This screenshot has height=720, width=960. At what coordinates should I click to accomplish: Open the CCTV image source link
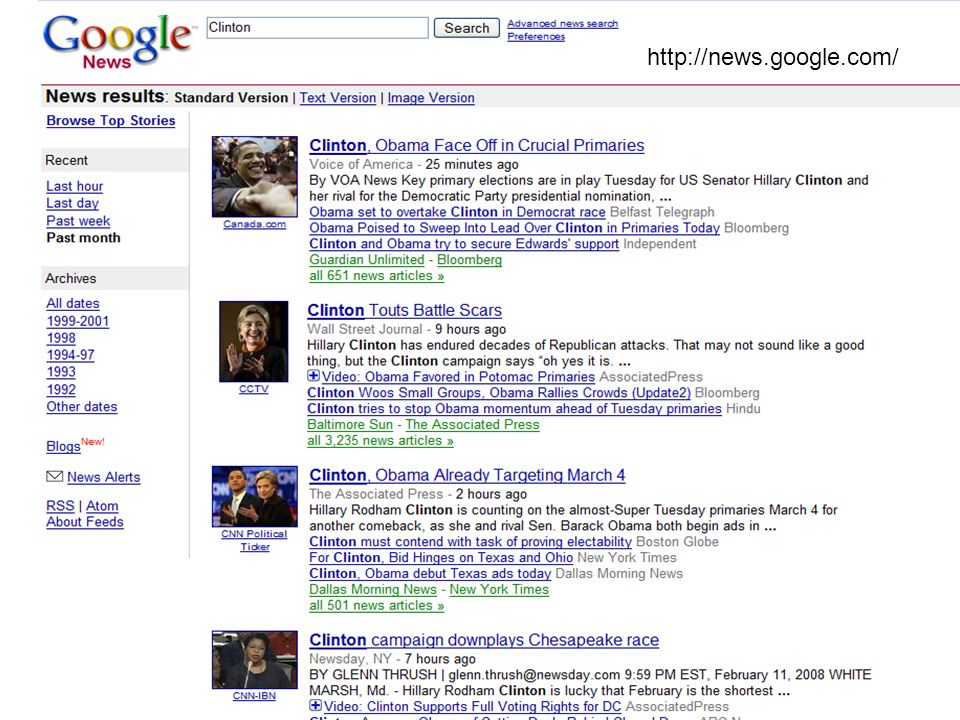[254, 389]
